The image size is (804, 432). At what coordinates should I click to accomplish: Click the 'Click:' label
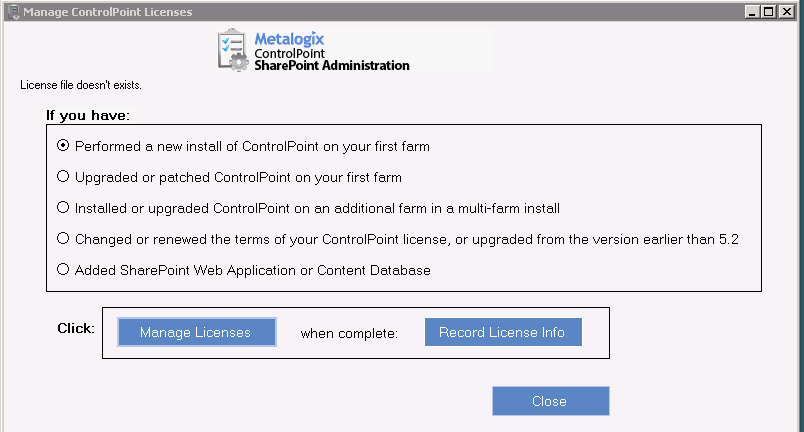point(76,328)
